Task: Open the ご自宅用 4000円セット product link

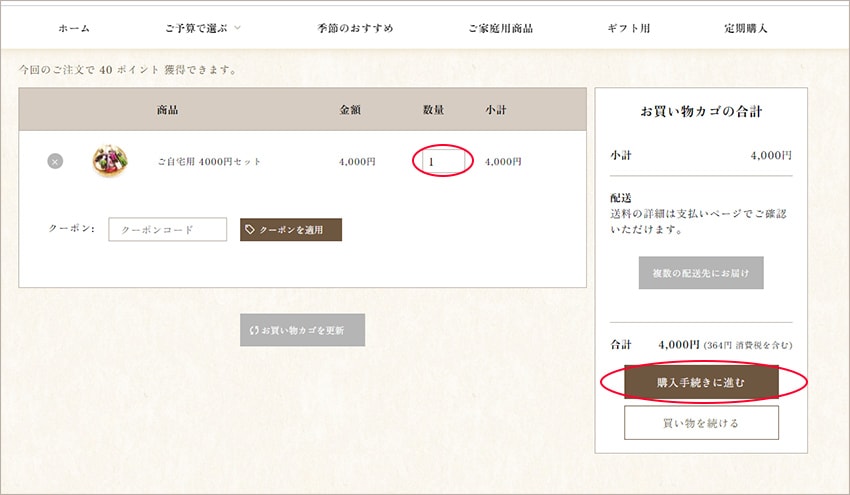Action: [x=209, y=161]
